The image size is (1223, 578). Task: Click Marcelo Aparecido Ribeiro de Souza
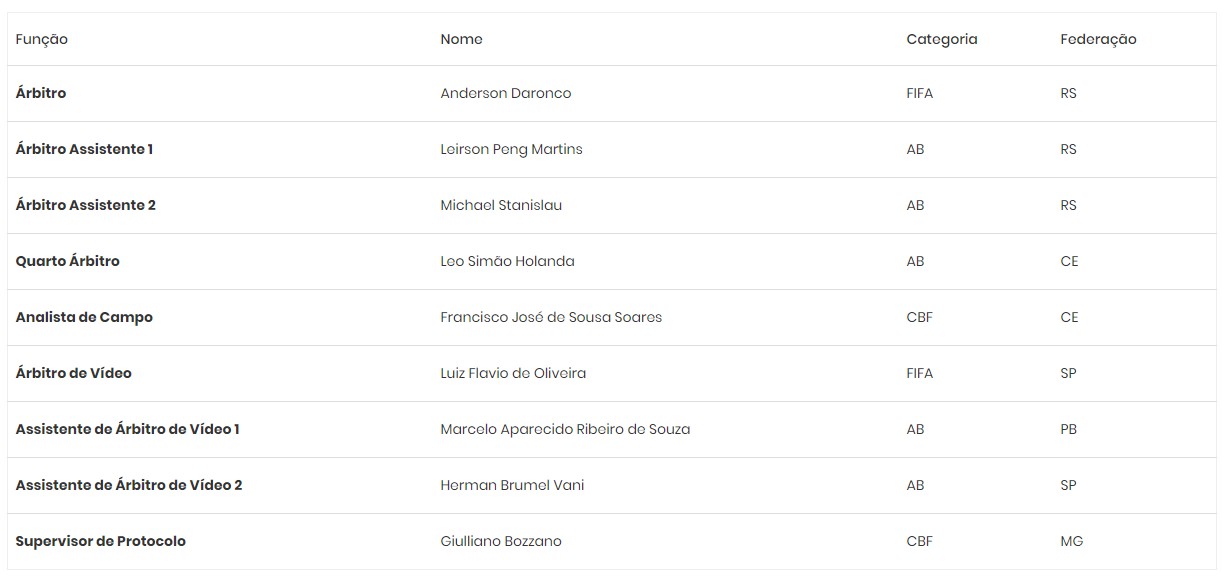[565, 429]
